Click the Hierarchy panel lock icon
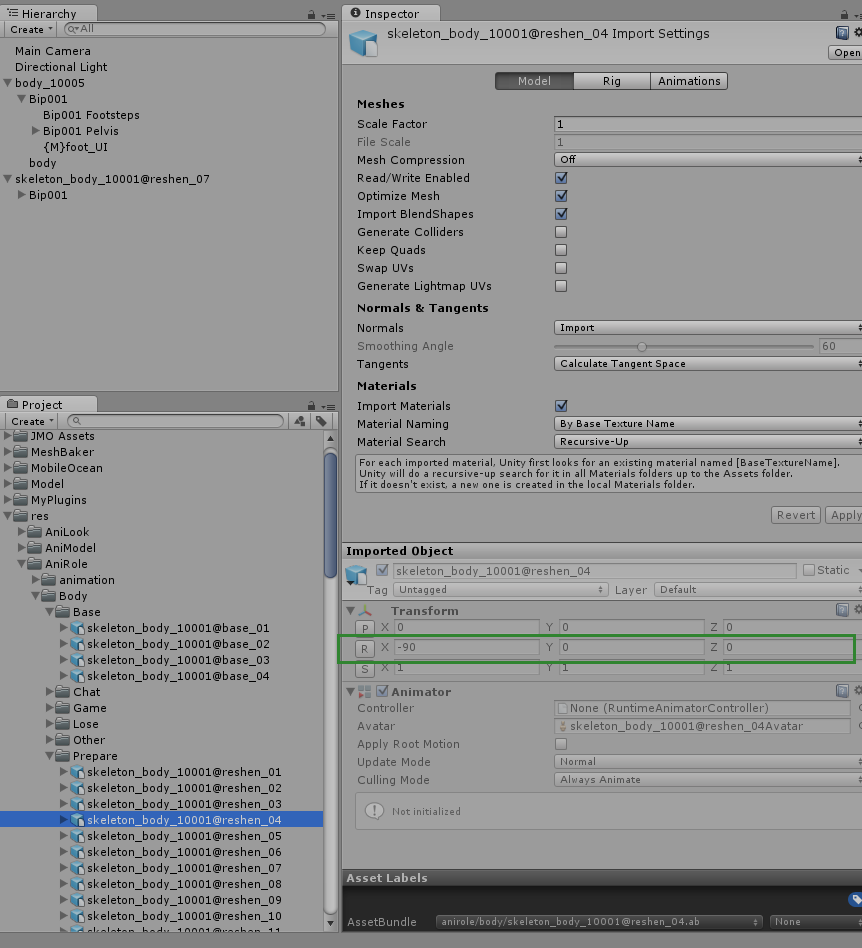This screenshot has height=948, width=862. (313, 14)
